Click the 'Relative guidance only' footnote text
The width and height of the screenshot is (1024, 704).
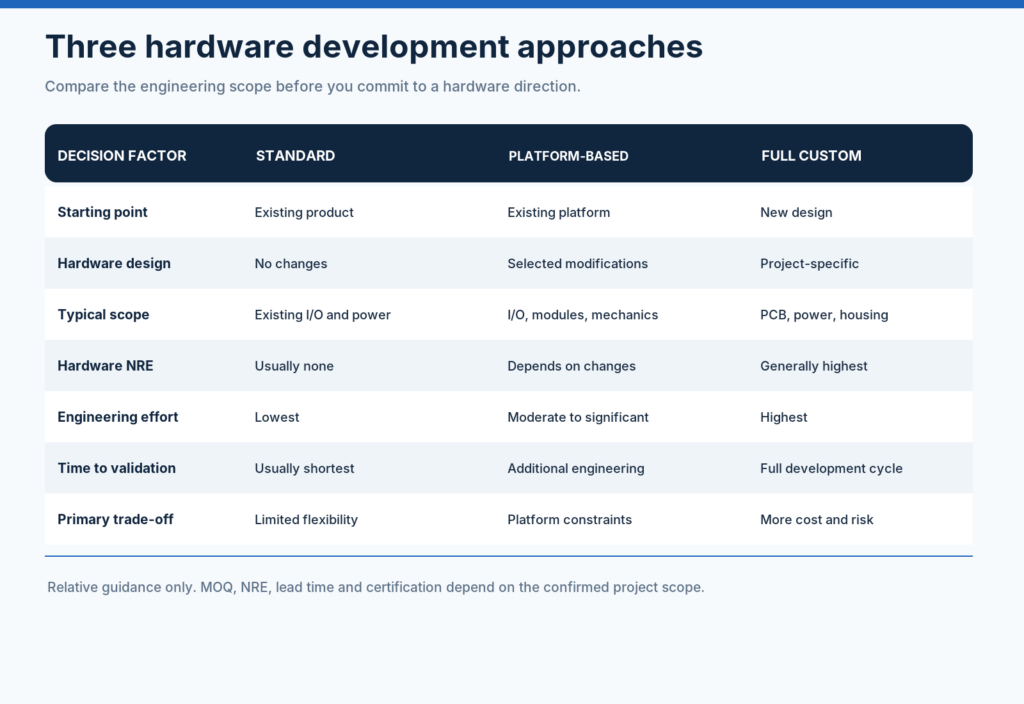376,587
